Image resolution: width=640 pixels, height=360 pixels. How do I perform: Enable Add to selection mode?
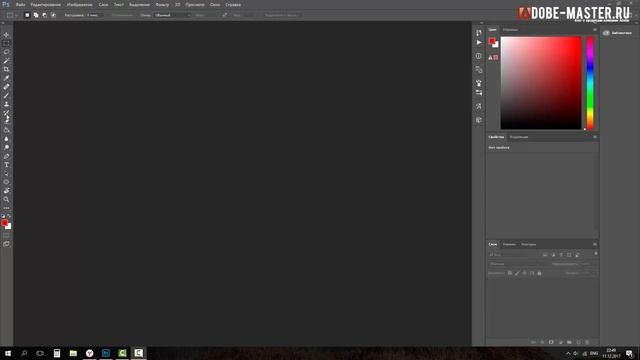tap(36, 15)
